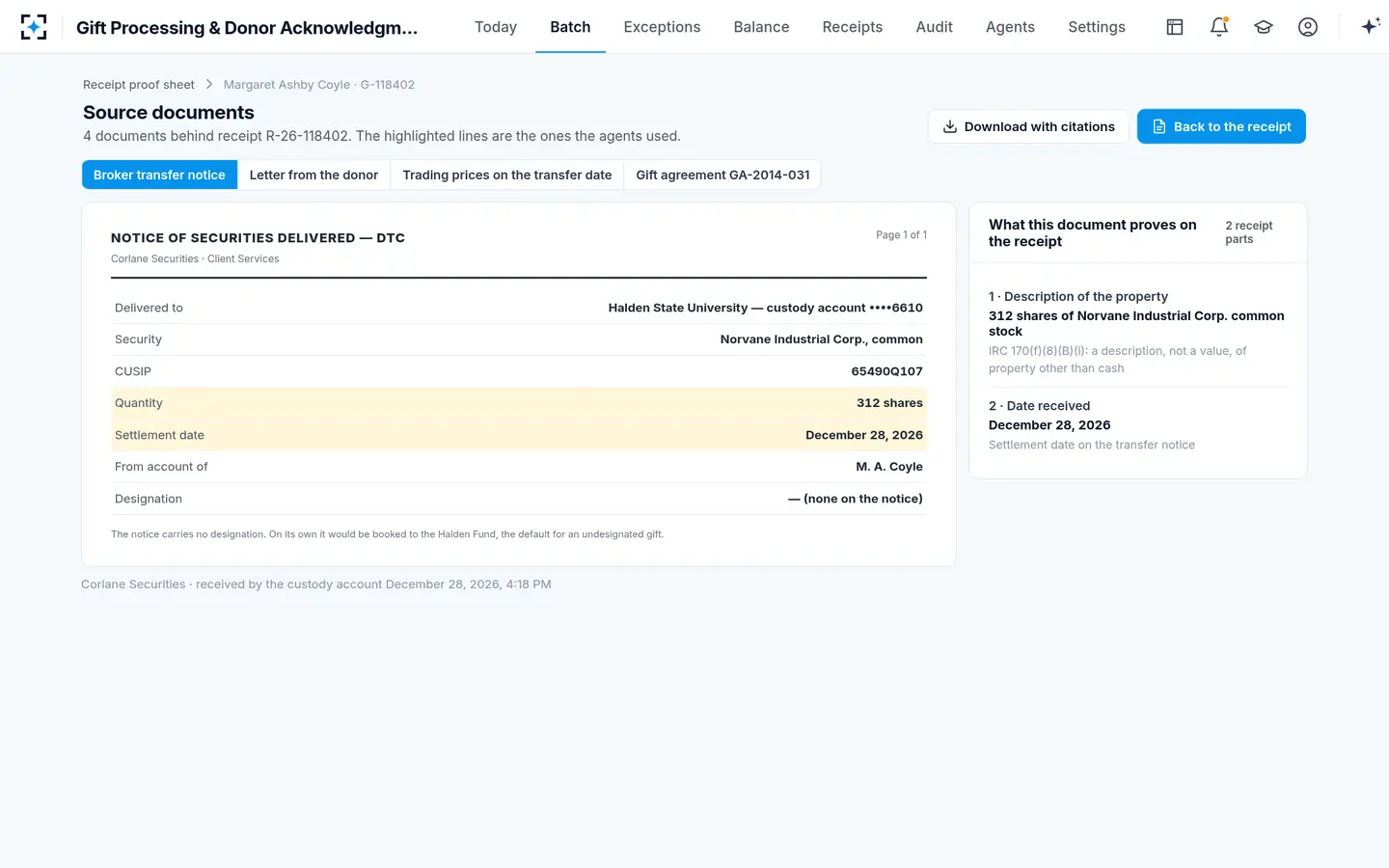
Task: Click the highlighted Settlement date row
Action: (x=519, y=435)
